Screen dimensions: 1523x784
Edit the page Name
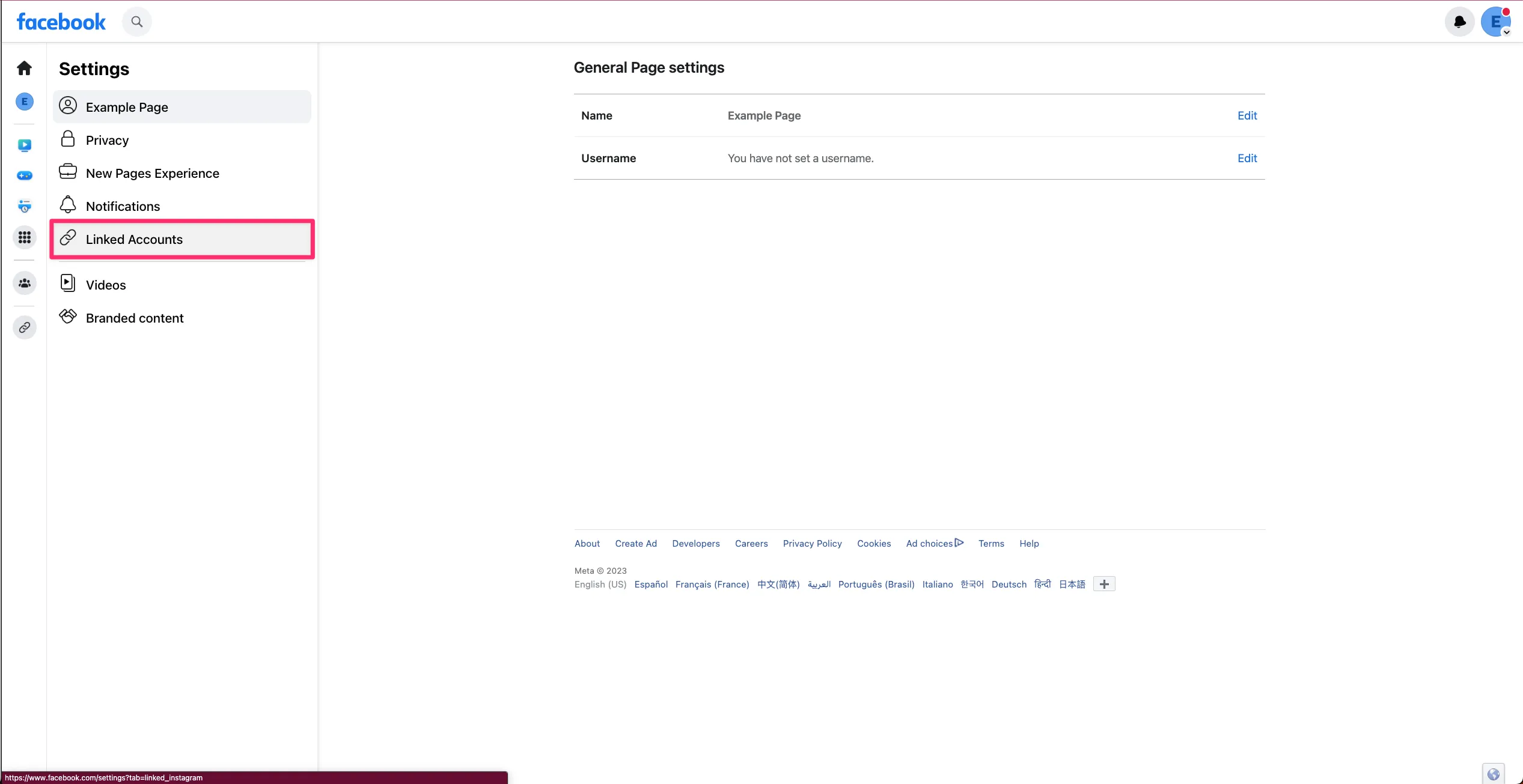(1247, 115)
